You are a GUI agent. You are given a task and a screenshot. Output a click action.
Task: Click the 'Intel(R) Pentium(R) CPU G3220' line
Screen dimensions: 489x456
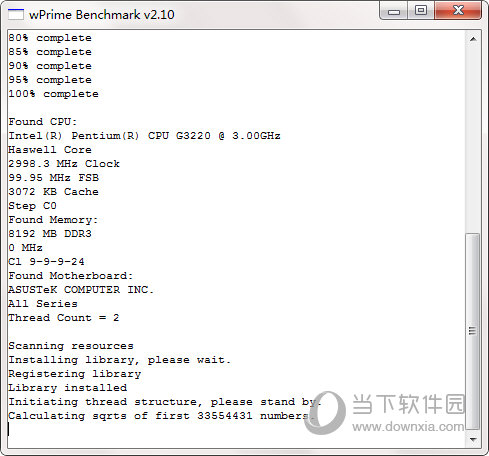click(x=144, y=136)
